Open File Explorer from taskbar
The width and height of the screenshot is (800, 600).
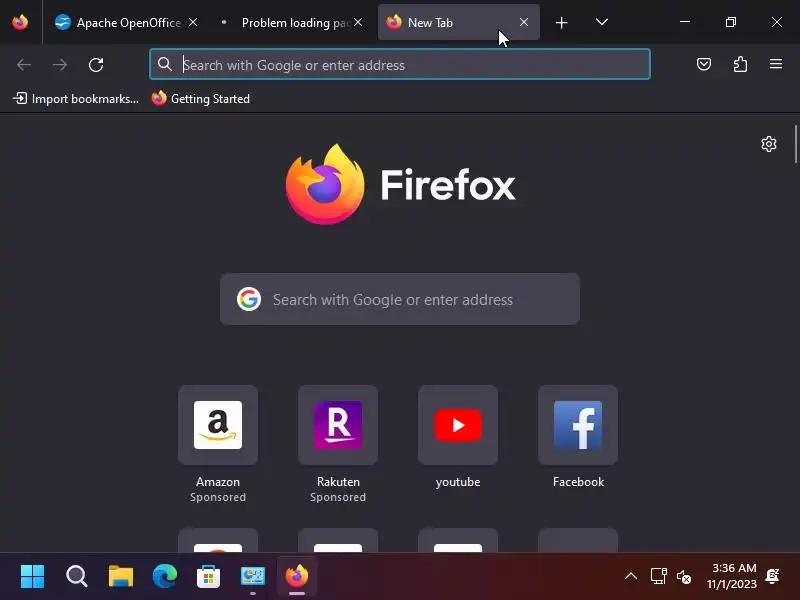[121, 577]
